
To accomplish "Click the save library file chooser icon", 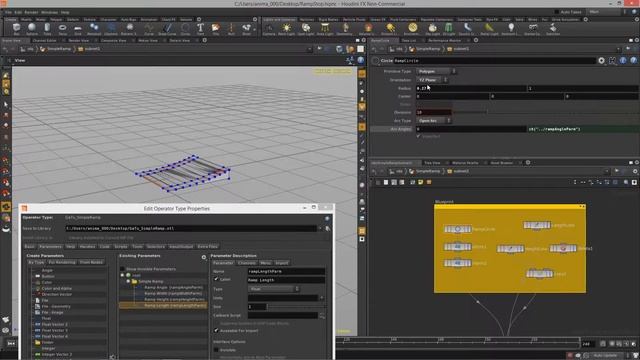I will point(328,229).
